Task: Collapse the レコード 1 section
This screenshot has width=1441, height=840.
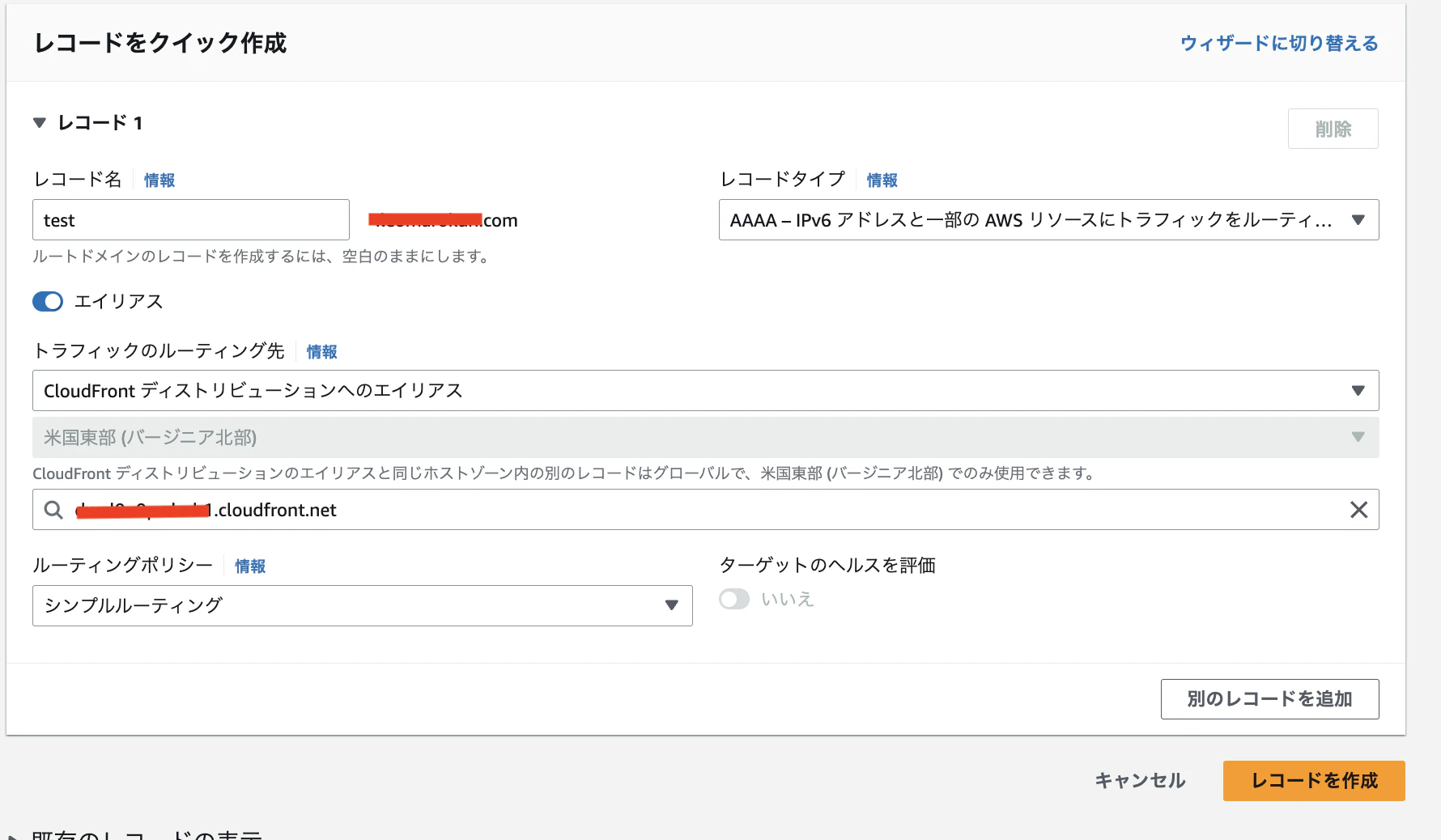Action: [39, 122]
